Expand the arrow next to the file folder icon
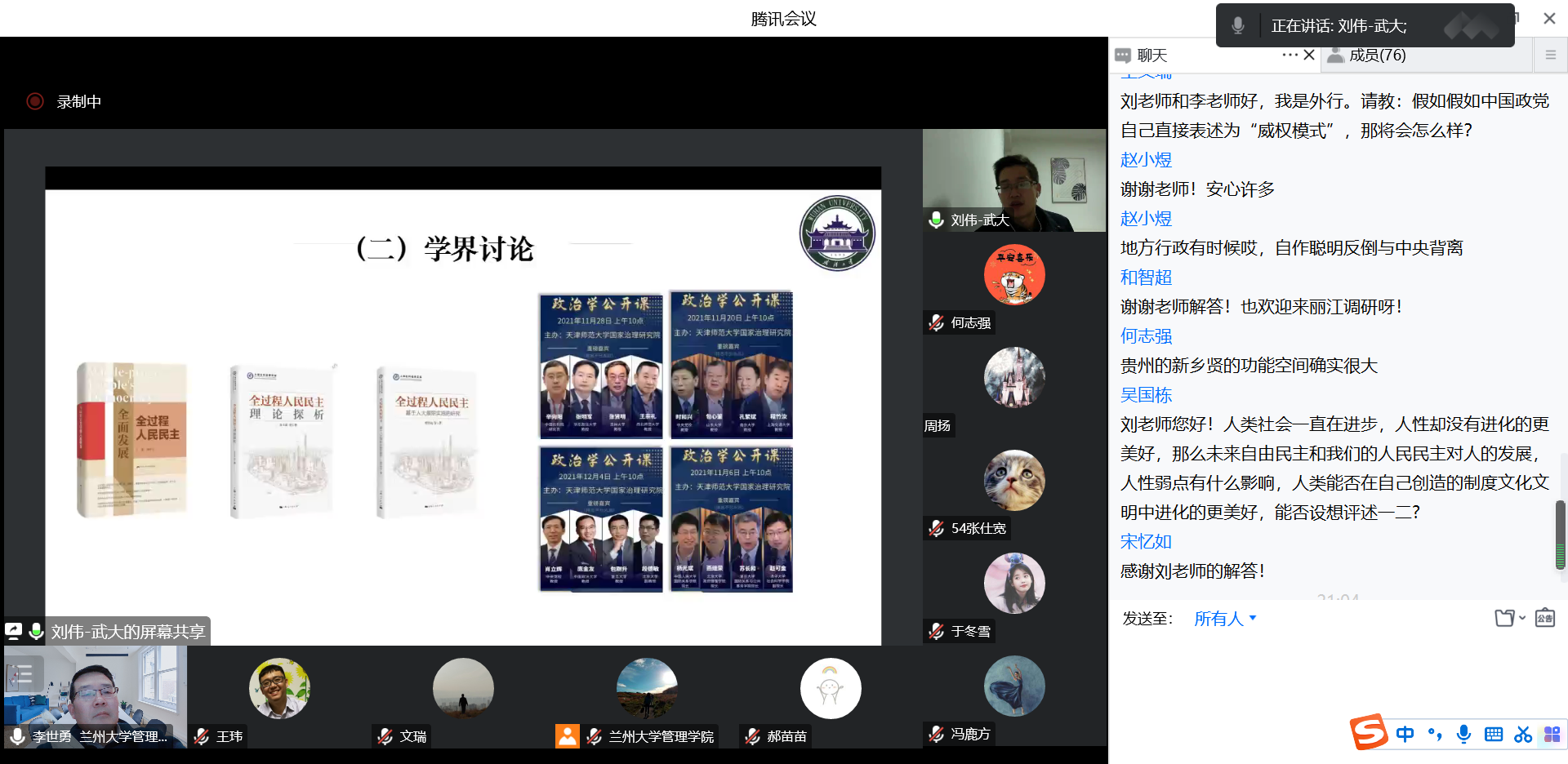 click(x=1522, y=618)
